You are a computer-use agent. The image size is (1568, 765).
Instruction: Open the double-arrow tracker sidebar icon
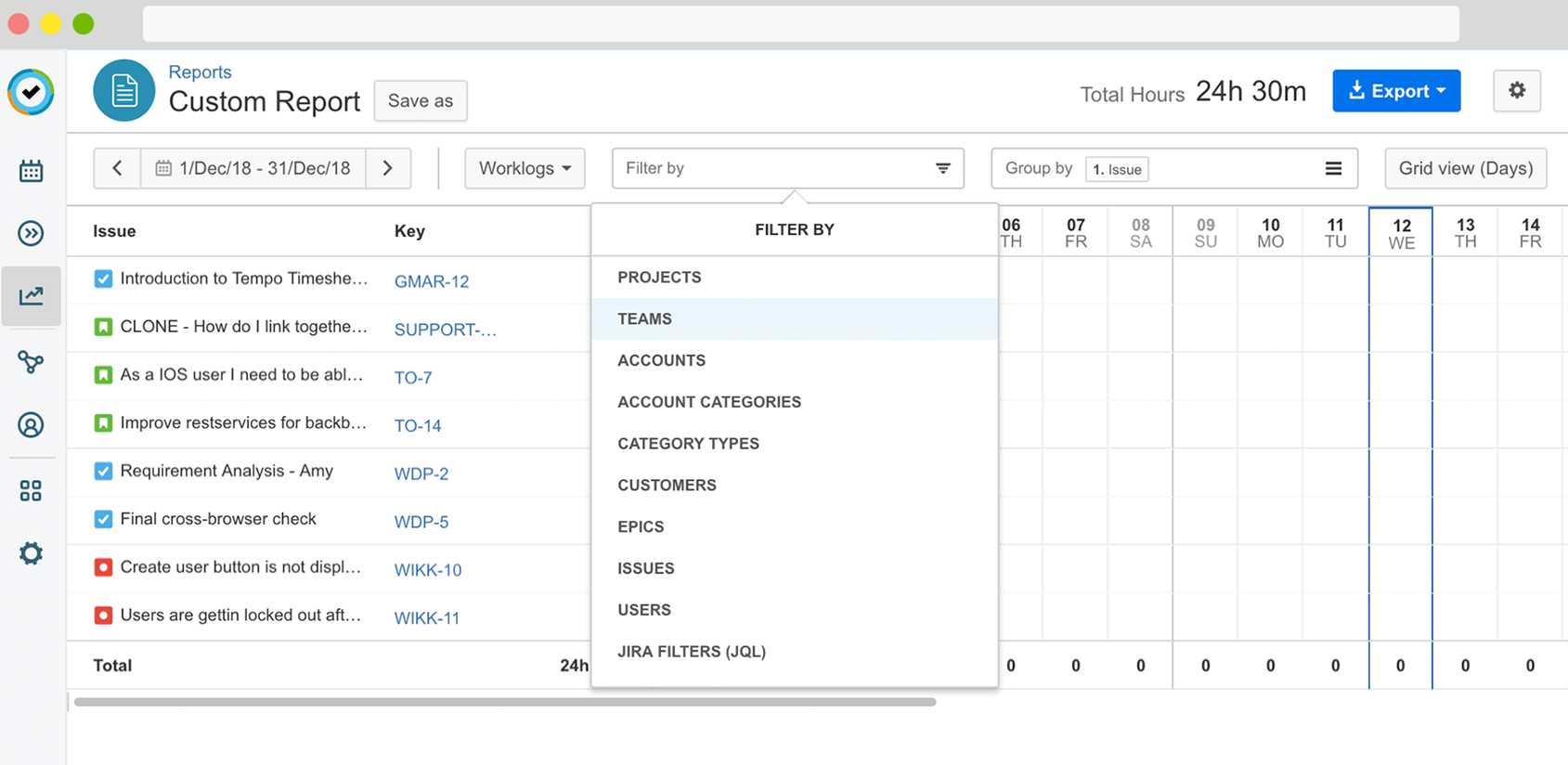(x=31, y=233)
